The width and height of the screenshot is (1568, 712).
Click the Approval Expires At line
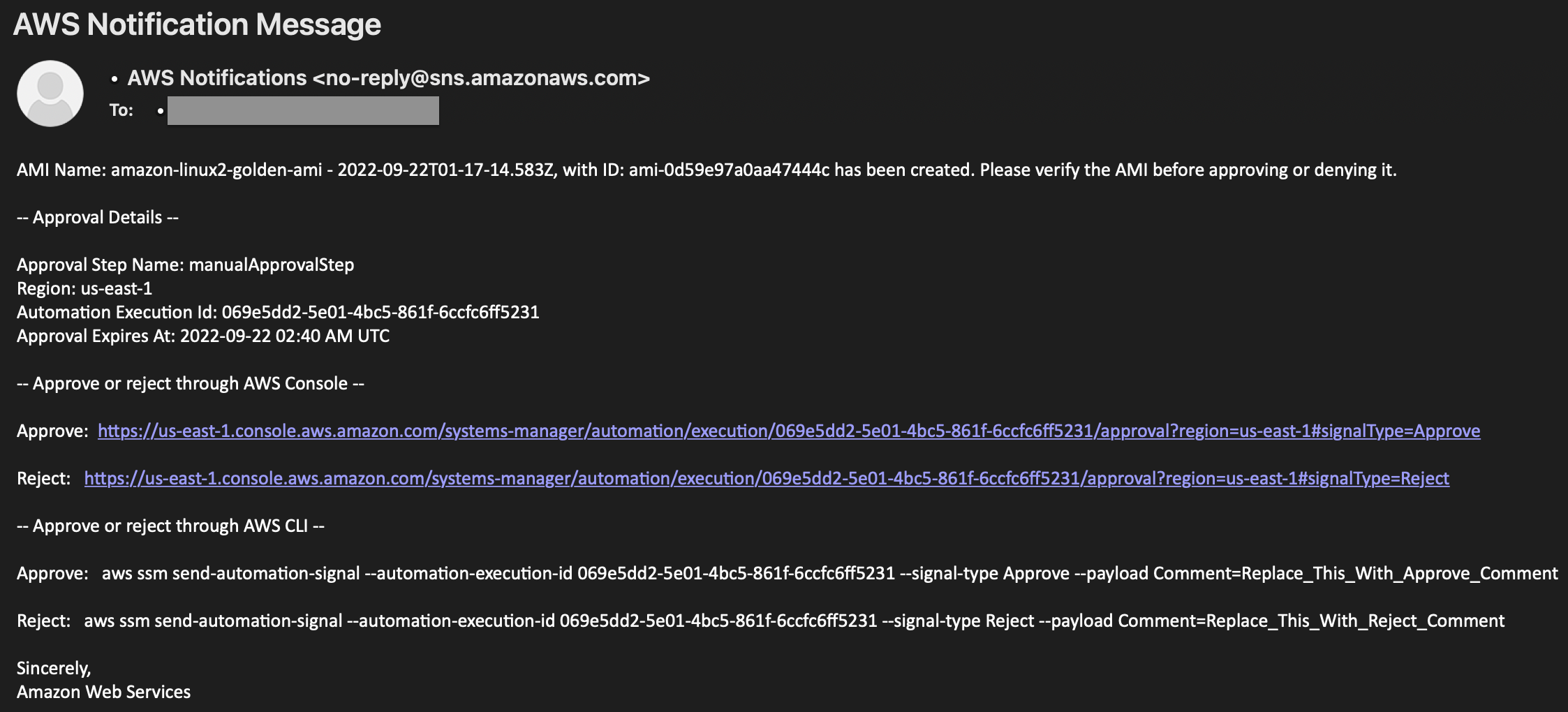point(203,336)
